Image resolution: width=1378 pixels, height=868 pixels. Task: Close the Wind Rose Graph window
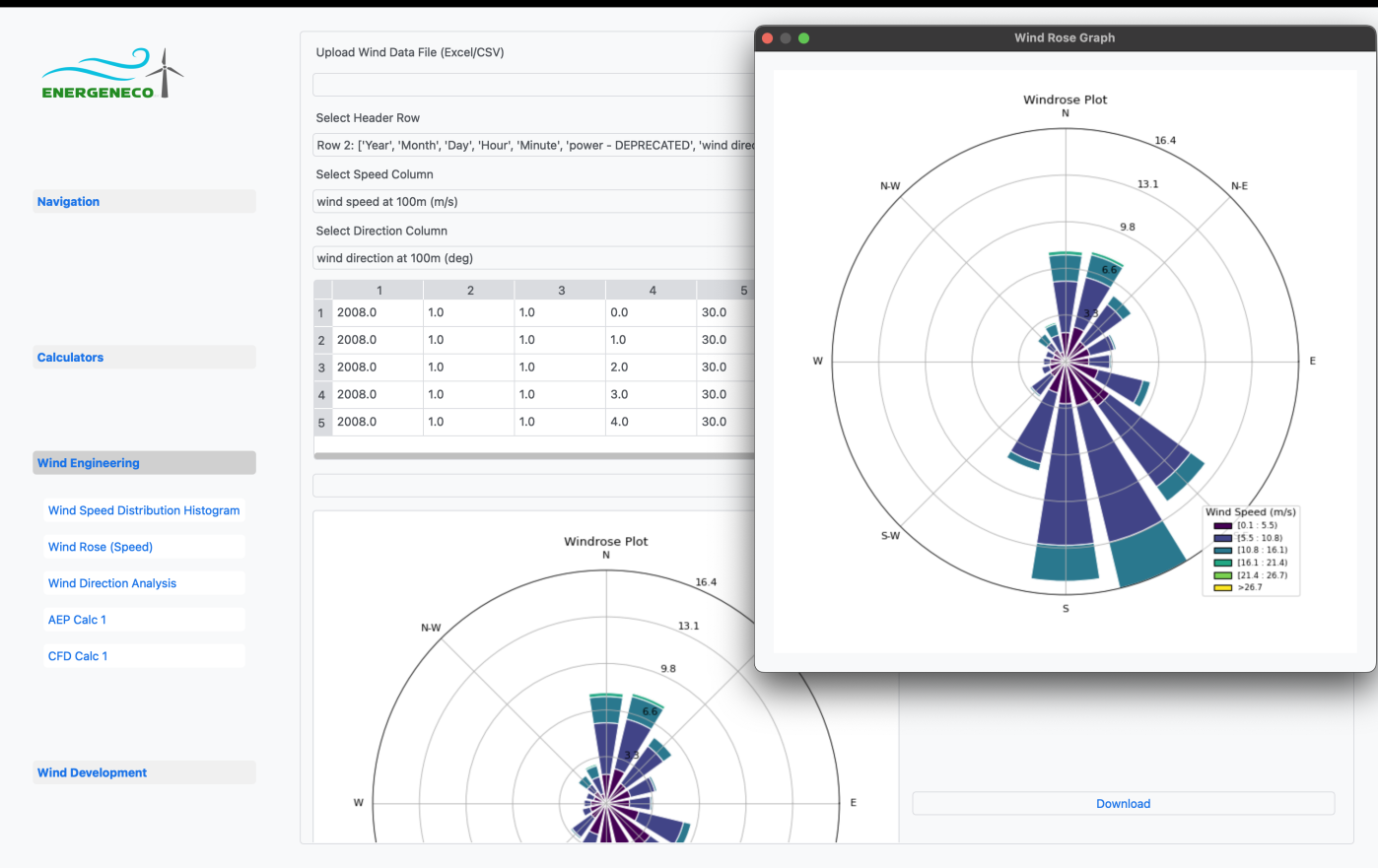click(x=768, y=38)
